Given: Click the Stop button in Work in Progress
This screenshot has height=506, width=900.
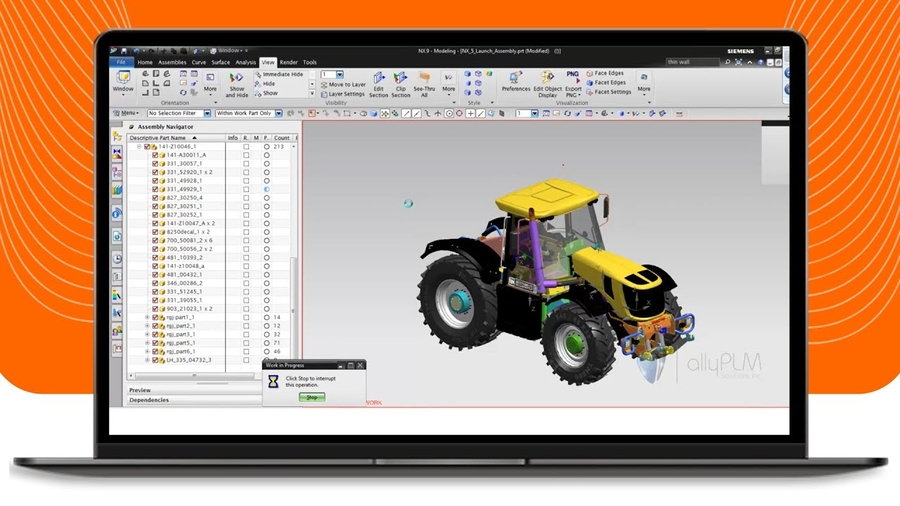Looking at the screenshot, I should tap(312, 397).
